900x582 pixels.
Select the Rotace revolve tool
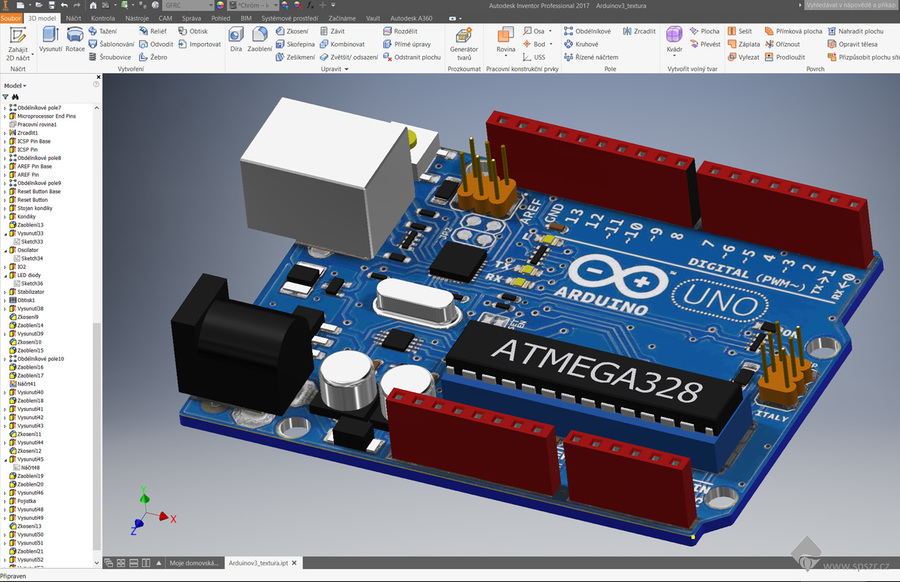point(75,40)
